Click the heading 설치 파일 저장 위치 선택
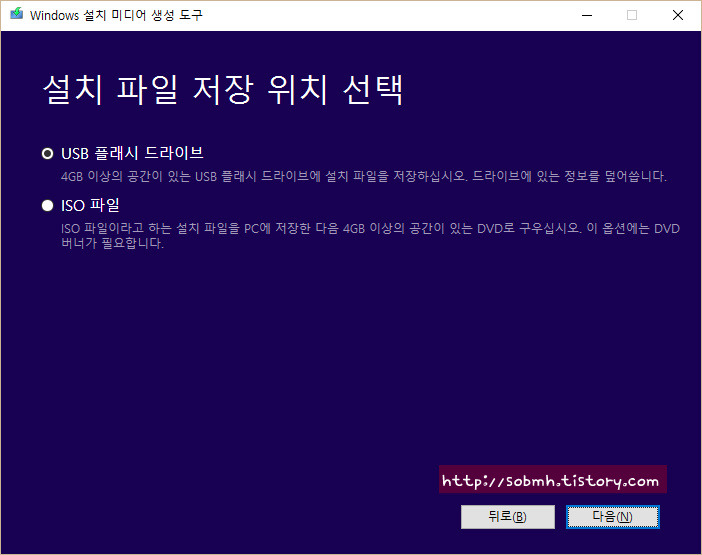Image resolution: width=702 pixels, height=555 pixels. [223, 90]
